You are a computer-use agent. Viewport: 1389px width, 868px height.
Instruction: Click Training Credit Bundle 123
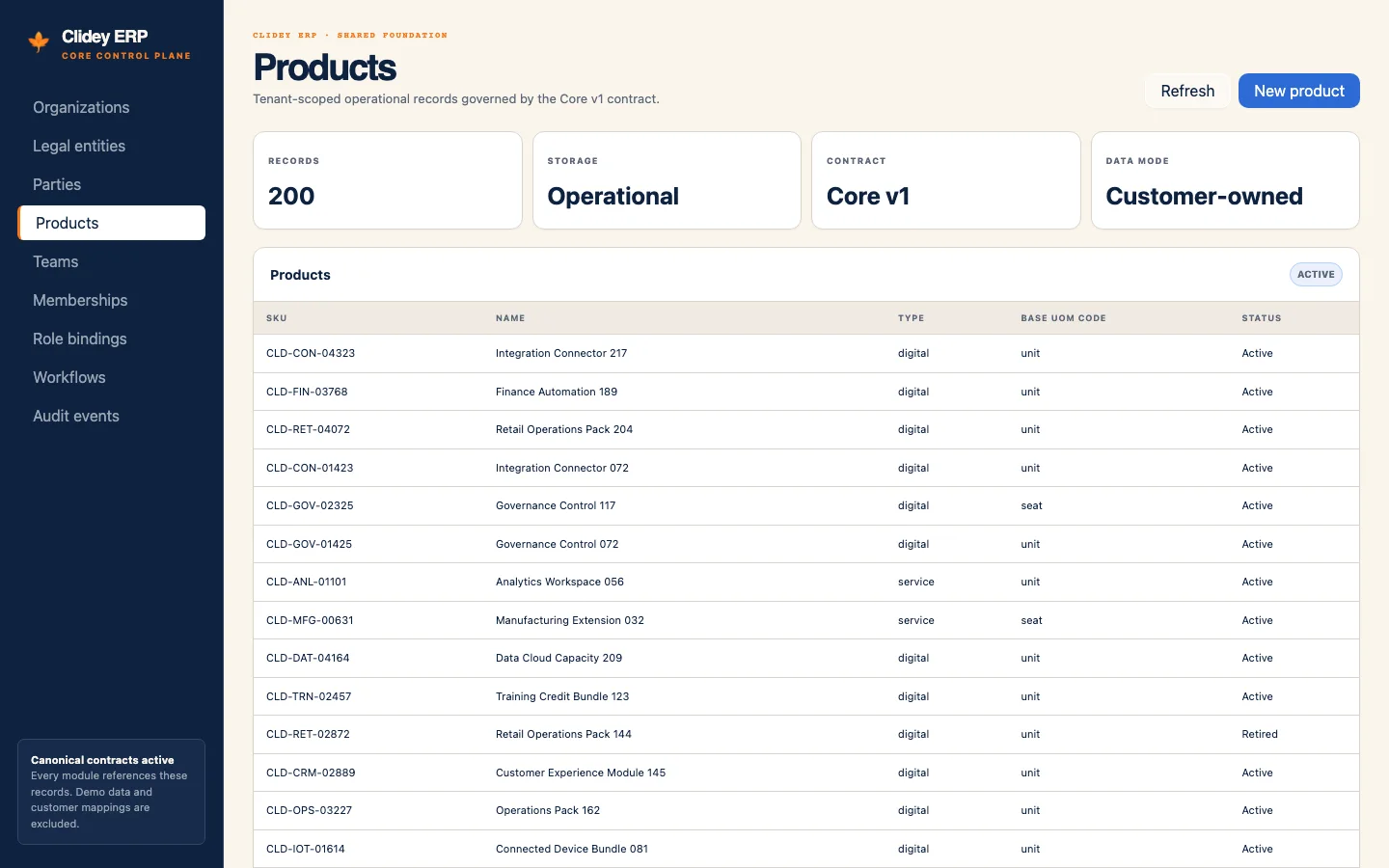coord(562,696)
